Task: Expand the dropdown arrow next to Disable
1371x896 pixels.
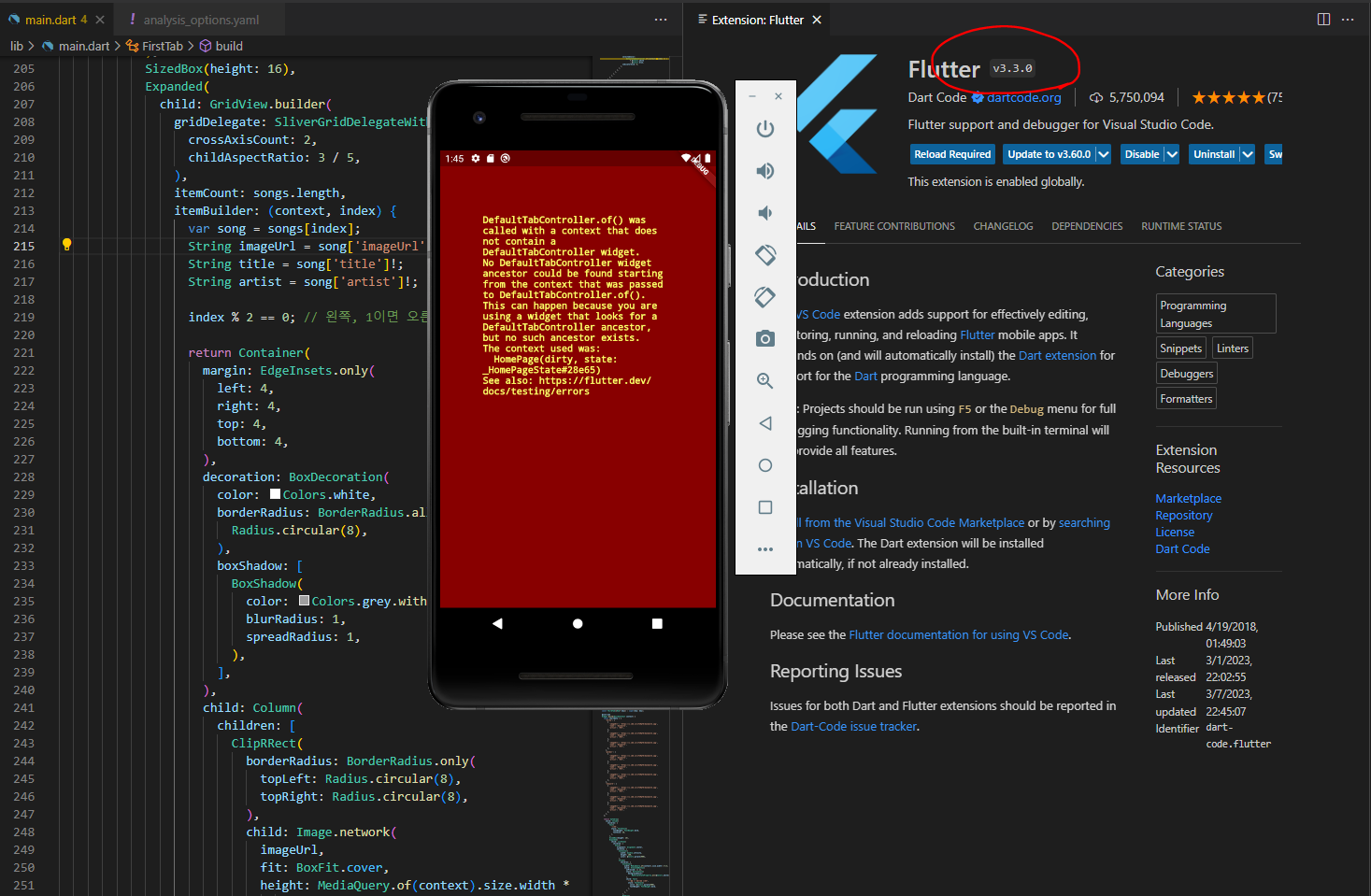Action: point(1172,154)
